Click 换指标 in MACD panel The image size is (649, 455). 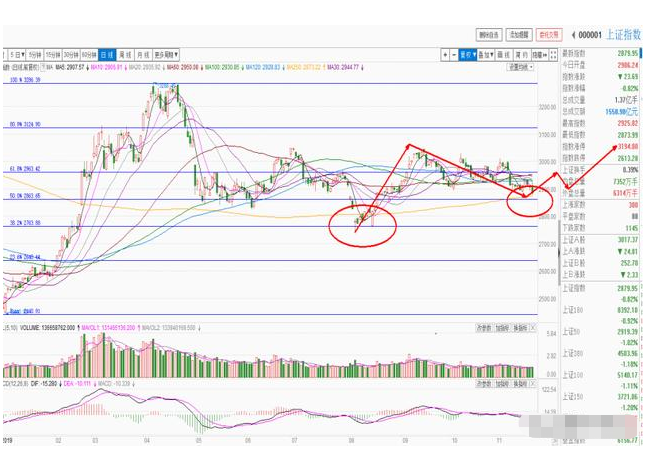point(520,384)
